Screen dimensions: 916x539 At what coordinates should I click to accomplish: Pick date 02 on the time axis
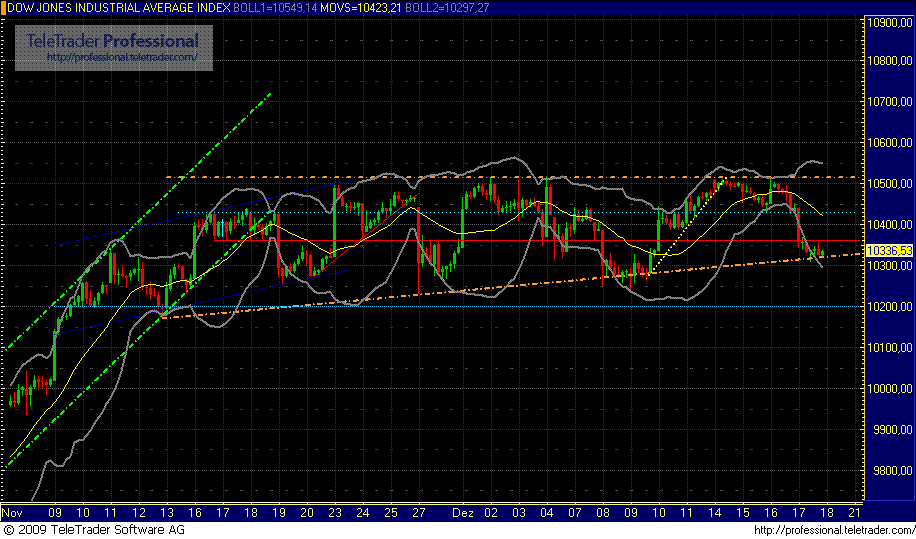[491, 513]
